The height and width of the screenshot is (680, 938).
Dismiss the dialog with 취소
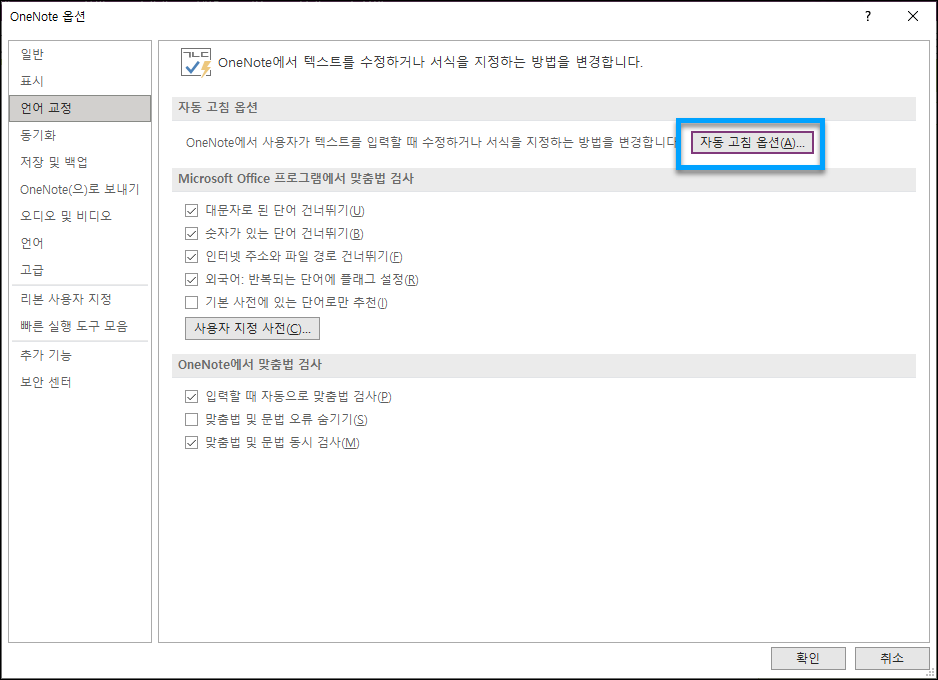click(891, 658)
